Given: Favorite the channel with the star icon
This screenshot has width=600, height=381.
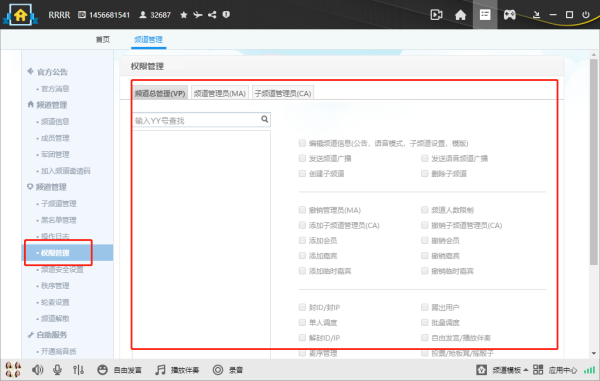Looking at the screenshot, I should click(x=184, y=15).
